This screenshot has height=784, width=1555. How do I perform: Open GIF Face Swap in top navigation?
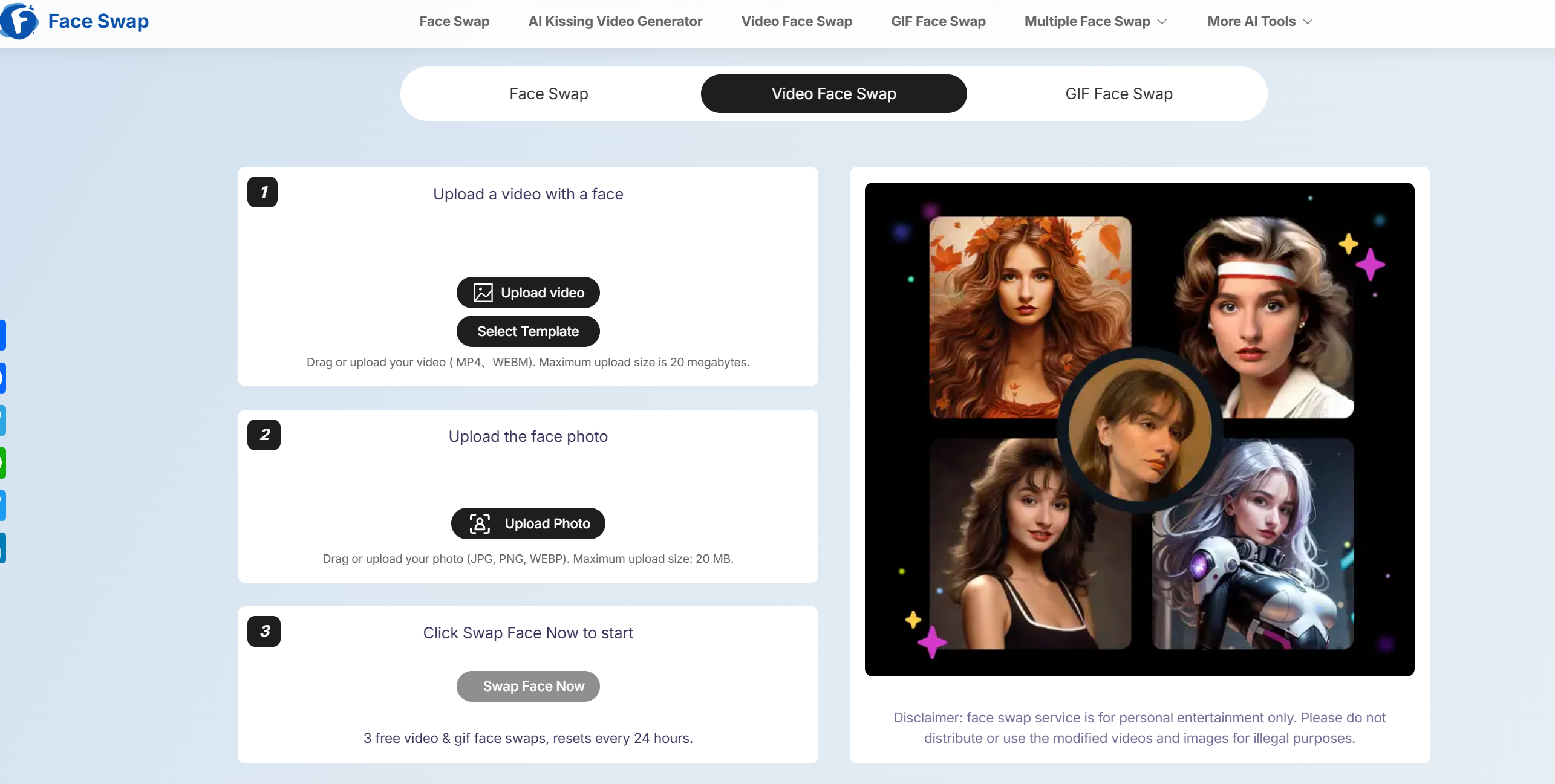[938, 22]
